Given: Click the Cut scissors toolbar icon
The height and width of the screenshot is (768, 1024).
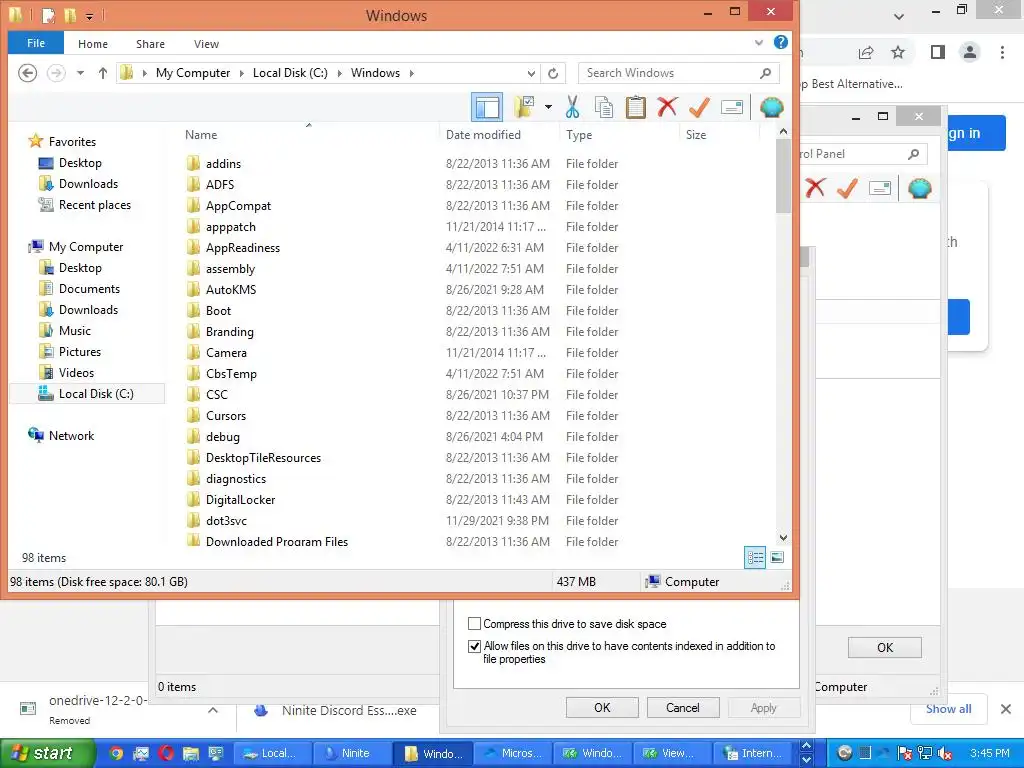Looking at the screenshot, I should pos(573,107).
